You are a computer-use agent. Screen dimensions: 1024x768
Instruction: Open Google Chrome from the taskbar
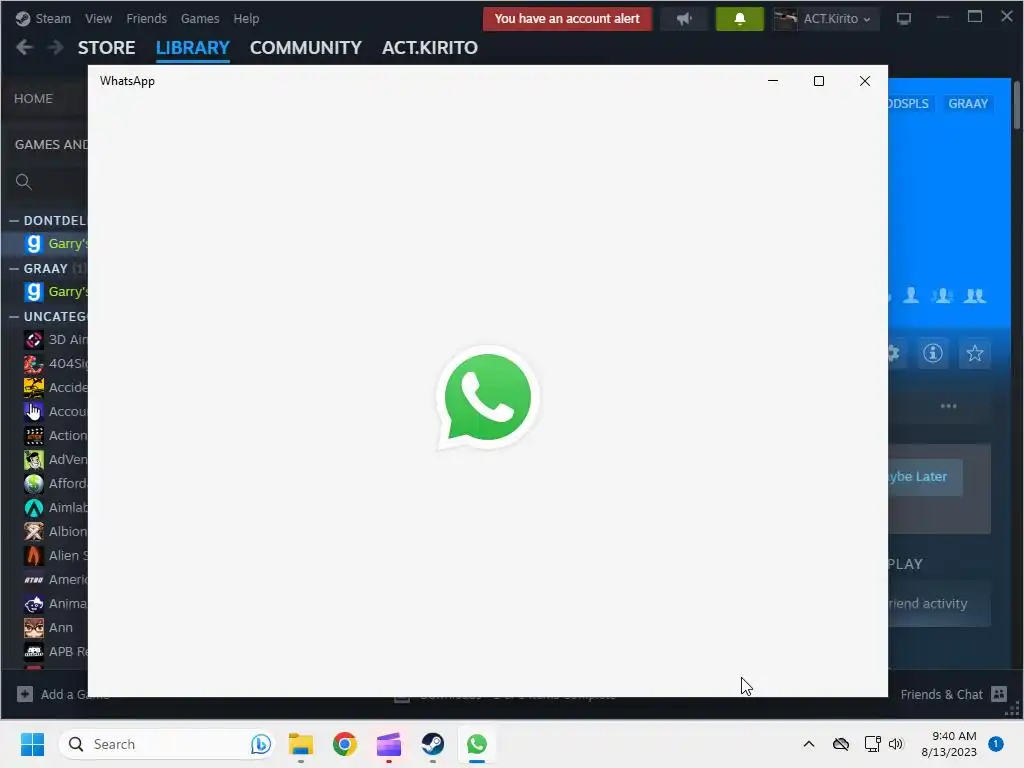345,744
